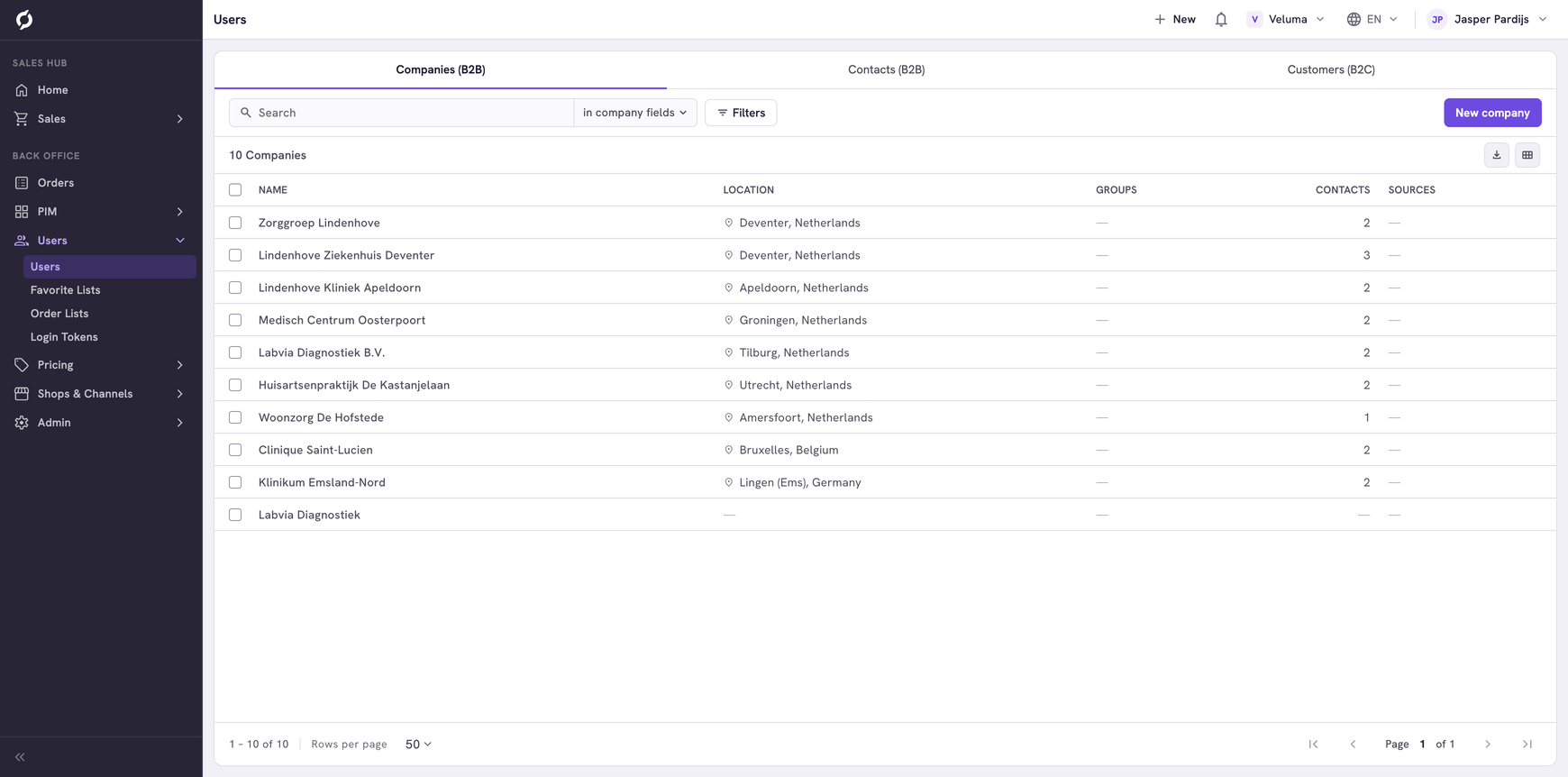
Task: Click the globe language icon
Action: point(1354,19)
